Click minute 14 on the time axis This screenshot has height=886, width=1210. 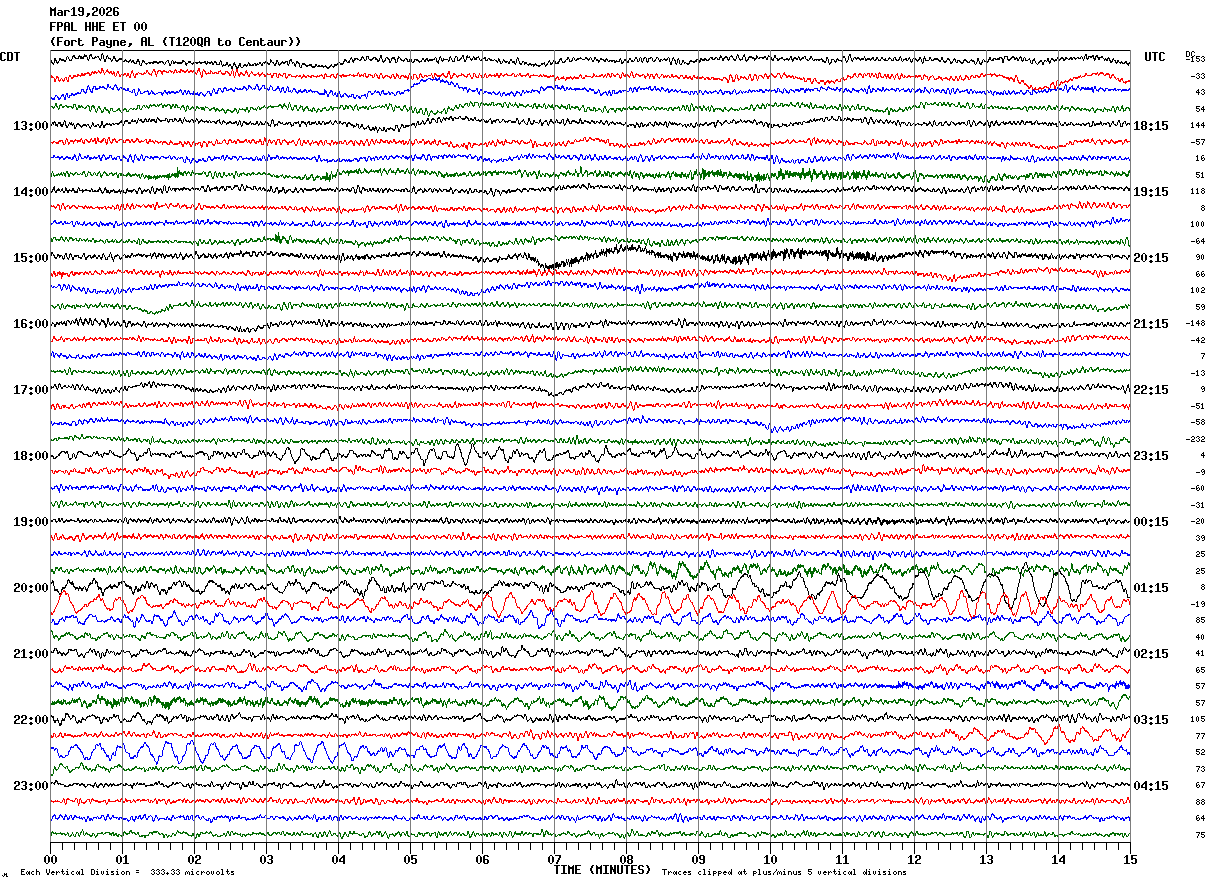(x=1058, y=859)
